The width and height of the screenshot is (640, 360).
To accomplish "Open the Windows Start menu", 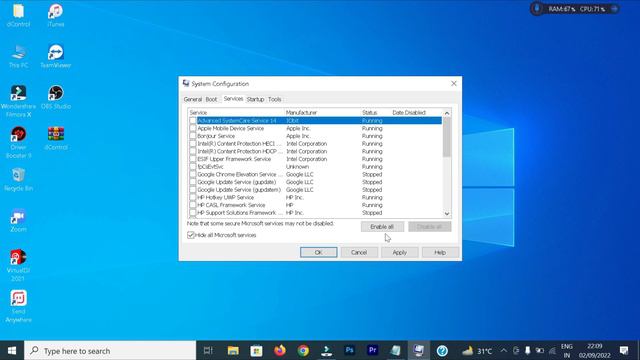I will (x=12, y=351).
